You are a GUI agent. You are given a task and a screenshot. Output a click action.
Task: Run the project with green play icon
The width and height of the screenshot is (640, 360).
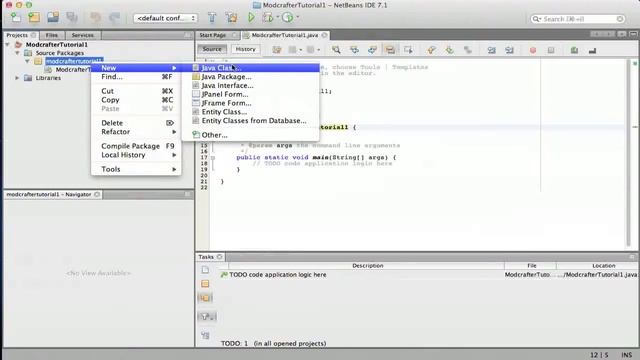(251, 18)
